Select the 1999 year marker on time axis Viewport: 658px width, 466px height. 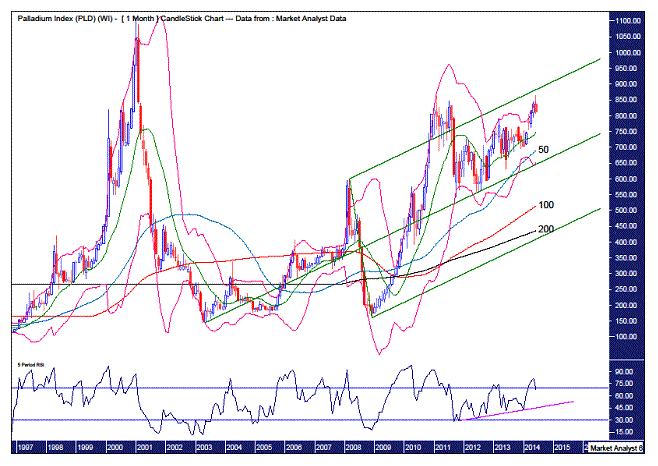pos(85,448)
